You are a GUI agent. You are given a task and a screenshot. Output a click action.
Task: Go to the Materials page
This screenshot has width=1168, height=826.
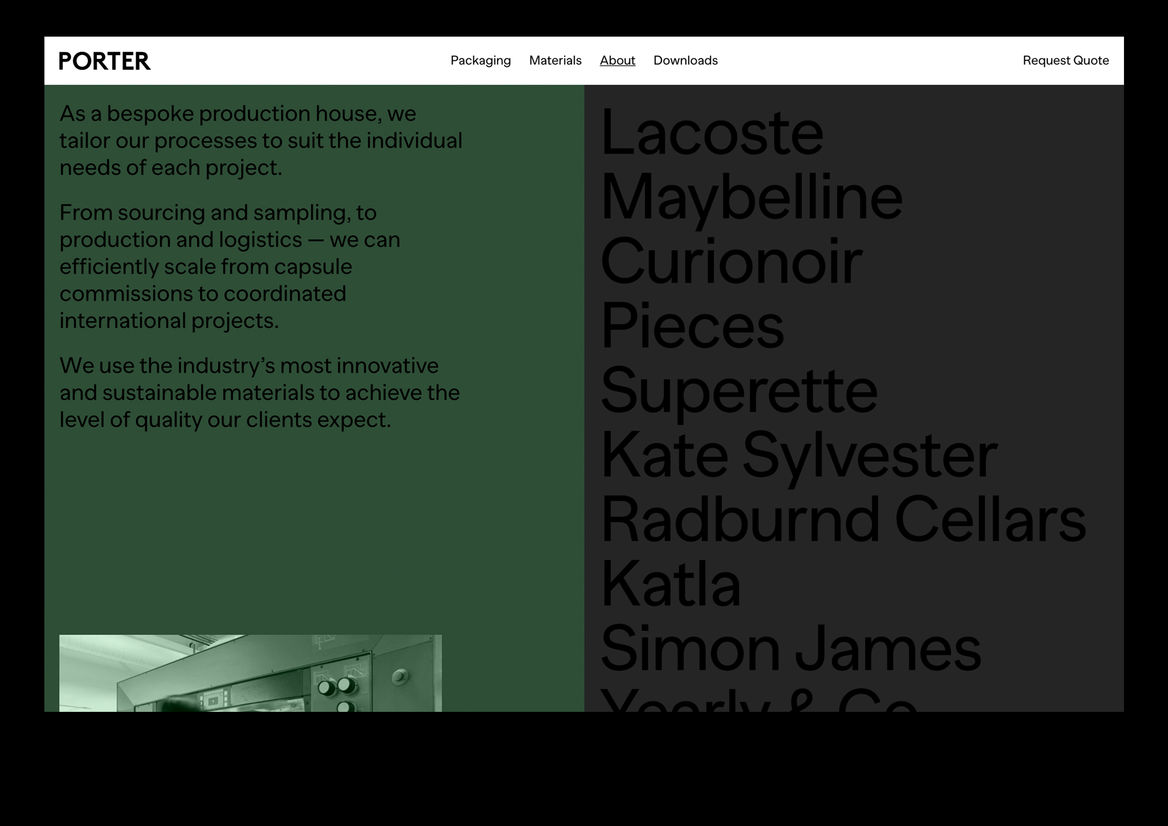click(x=555, y=61)
